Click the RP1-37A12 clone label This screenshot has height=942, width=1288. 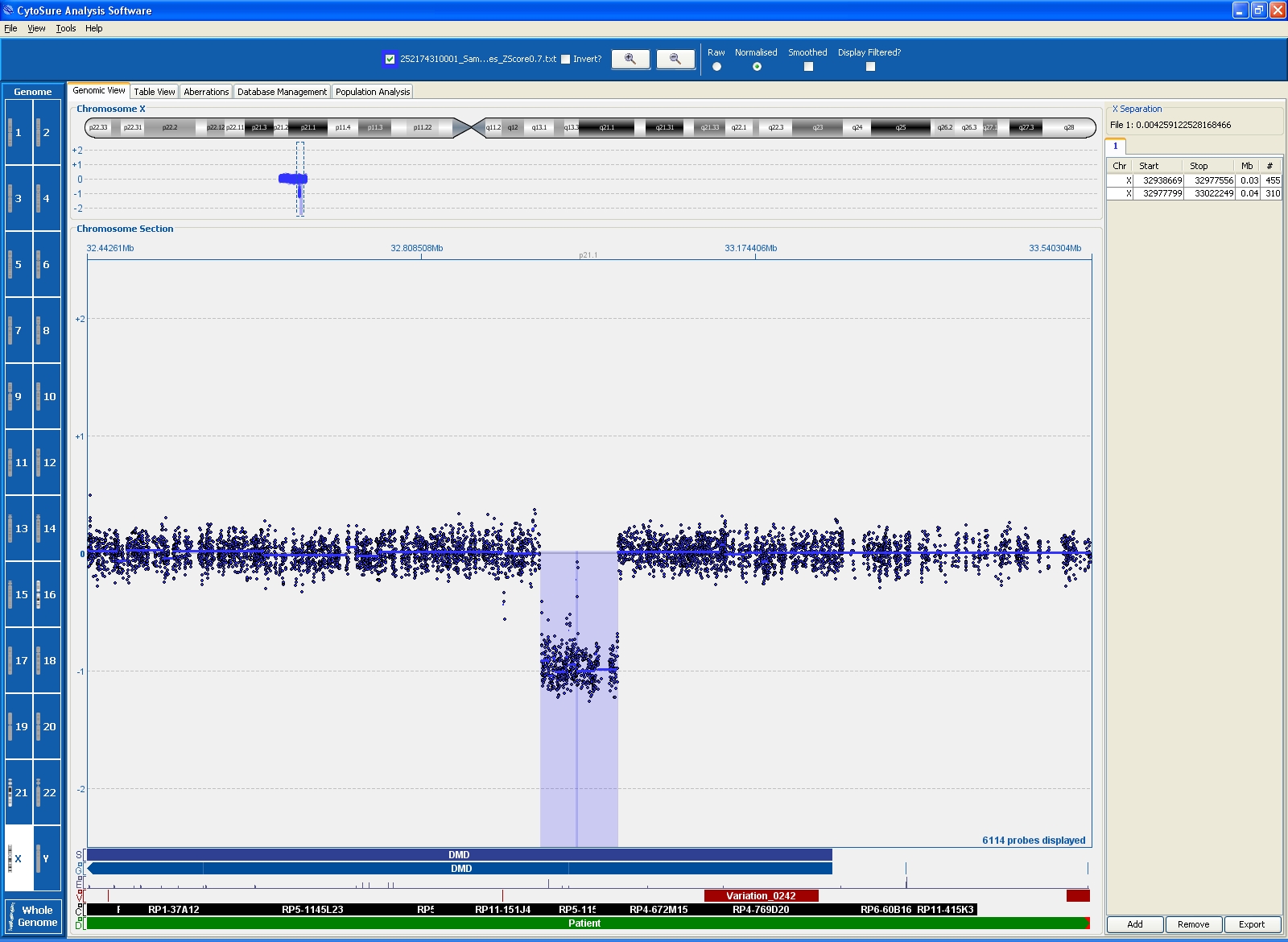click(174, 910)
